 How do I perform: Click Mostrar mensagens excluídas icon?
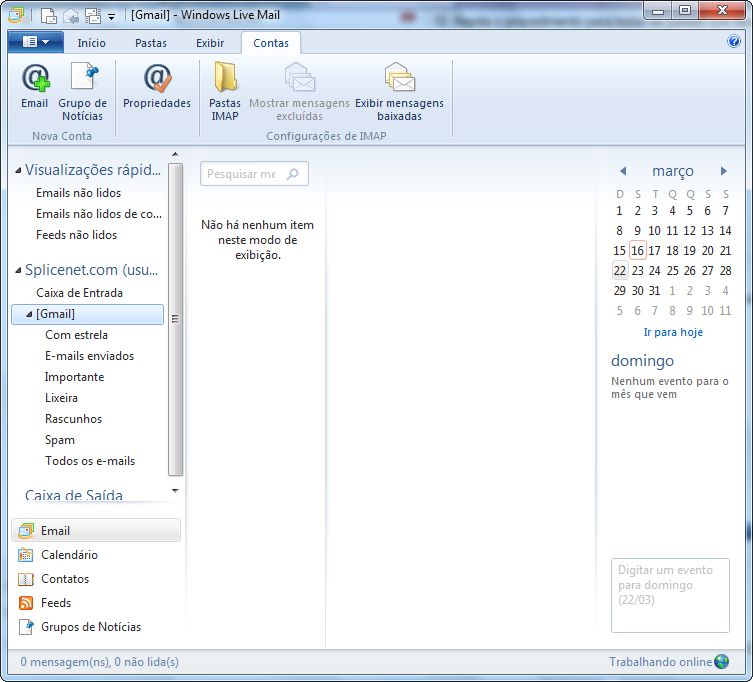click(300, 78)
